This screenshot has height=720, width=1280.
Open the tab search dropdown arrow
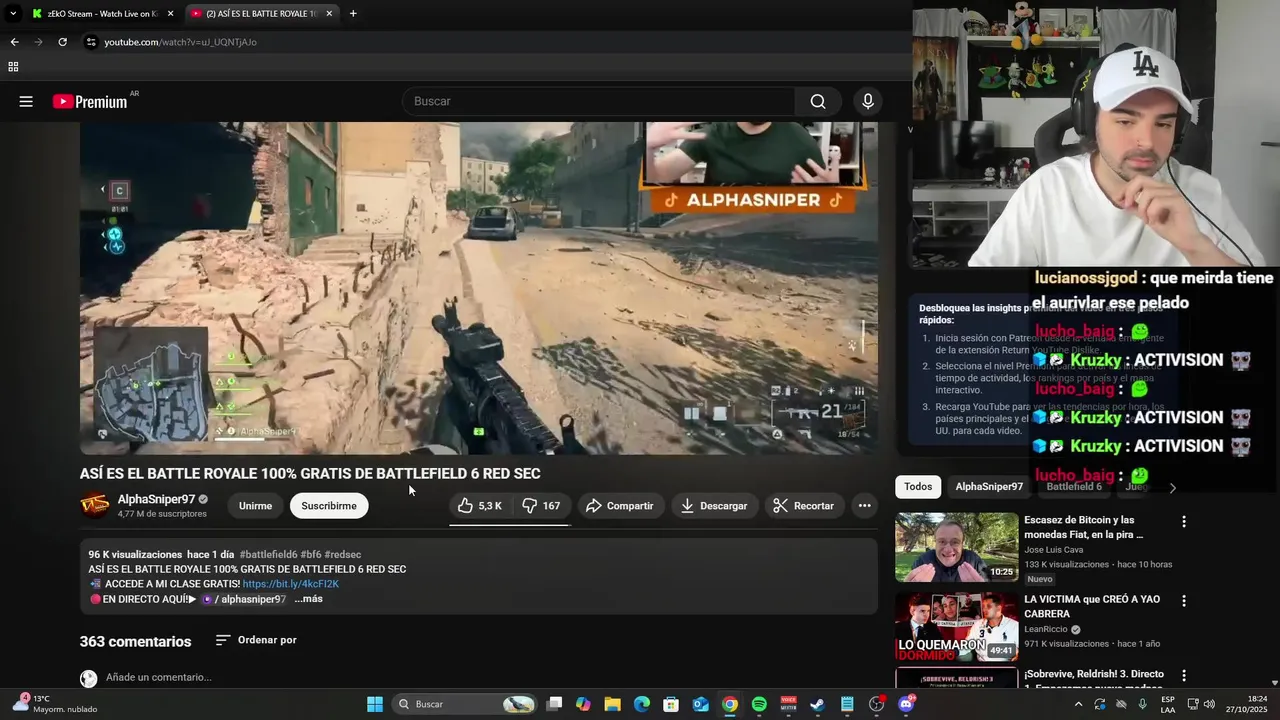coord(12,14)
